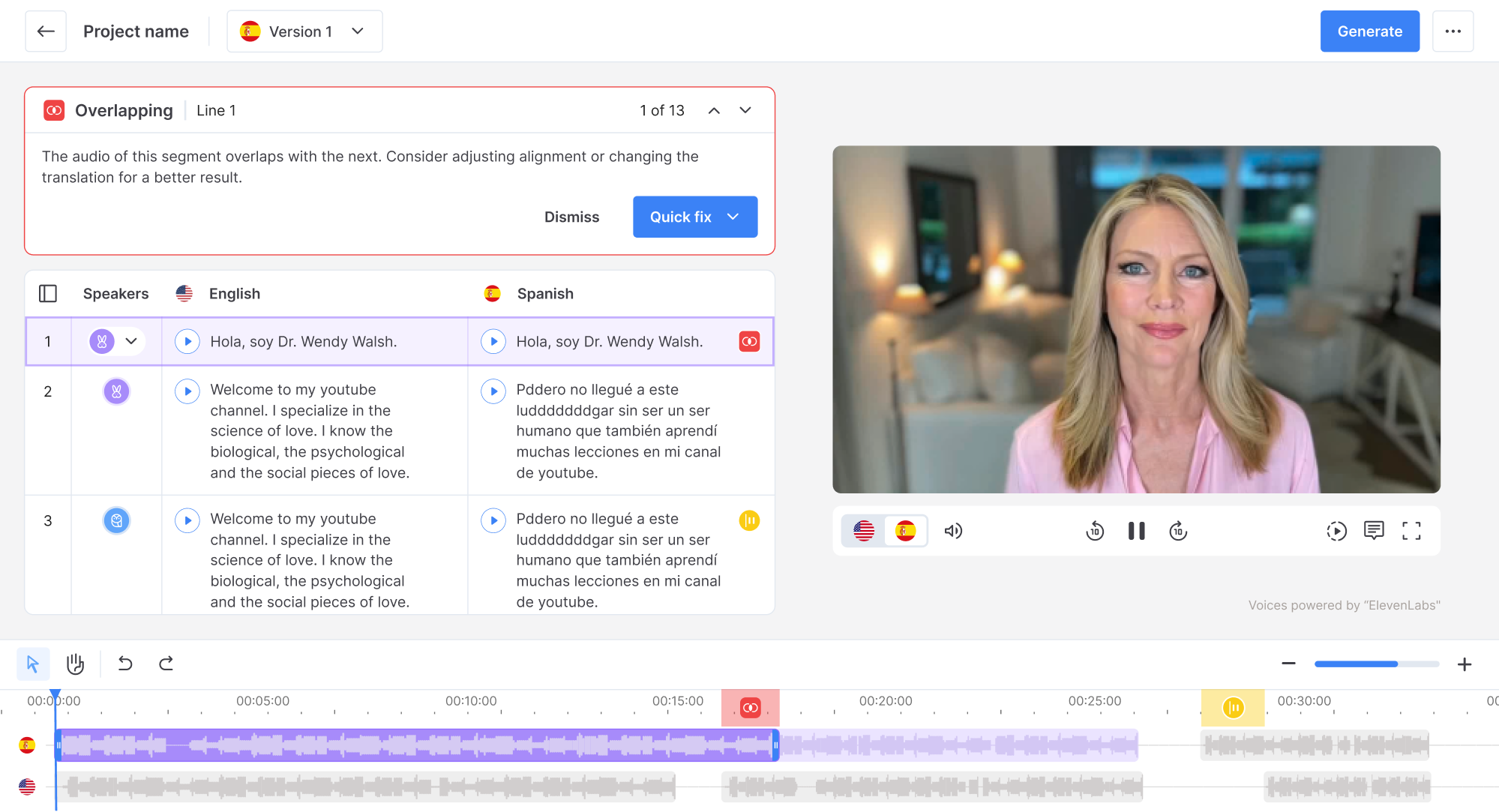This screenshot has height=812, width=1499.
Task: Open speaker dropdown for line 1
Action: [x=131, y=341]
